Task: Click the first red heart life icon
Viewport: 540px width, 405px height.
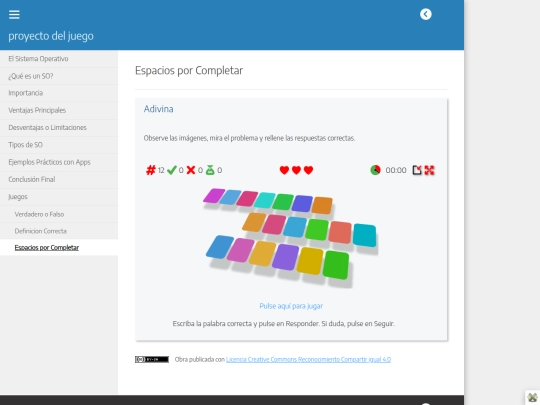Action: (284, 170)
